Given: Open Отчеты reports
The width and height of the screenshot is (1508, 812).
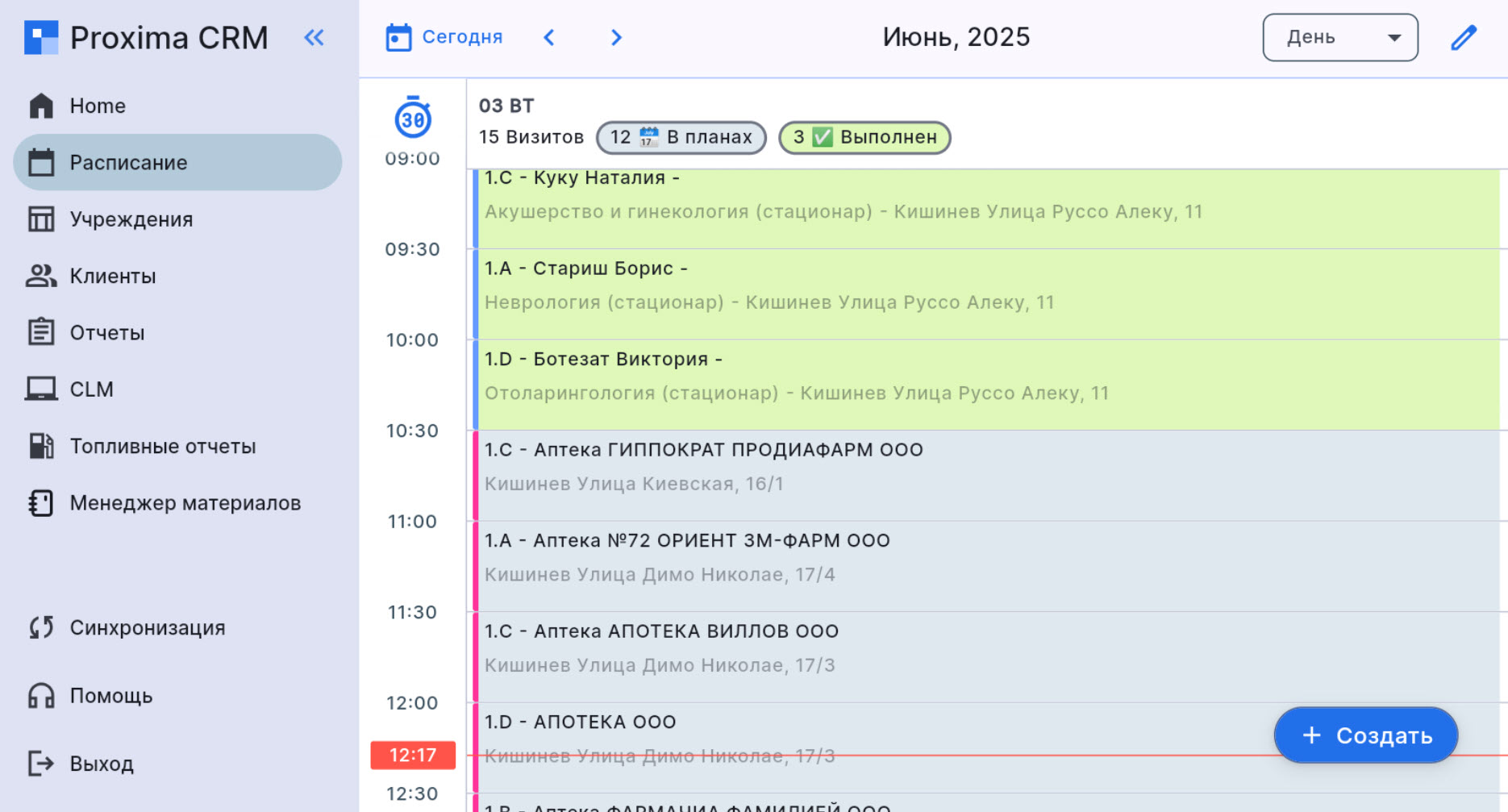Looking at the screenshot, I should 108,332.
